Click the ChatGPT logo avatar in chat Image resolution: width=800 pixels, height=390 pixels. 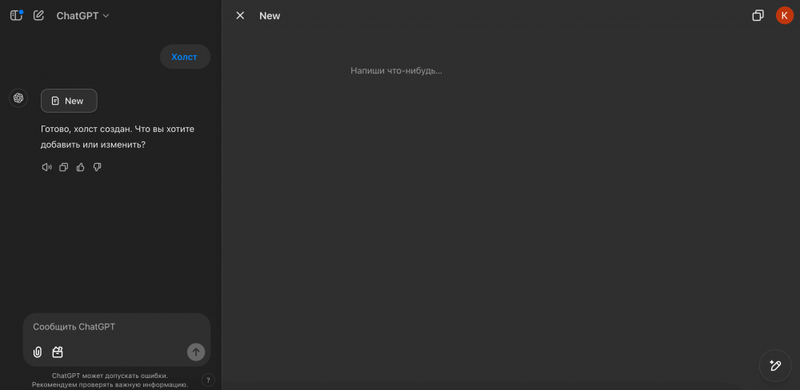coord(18,98)
